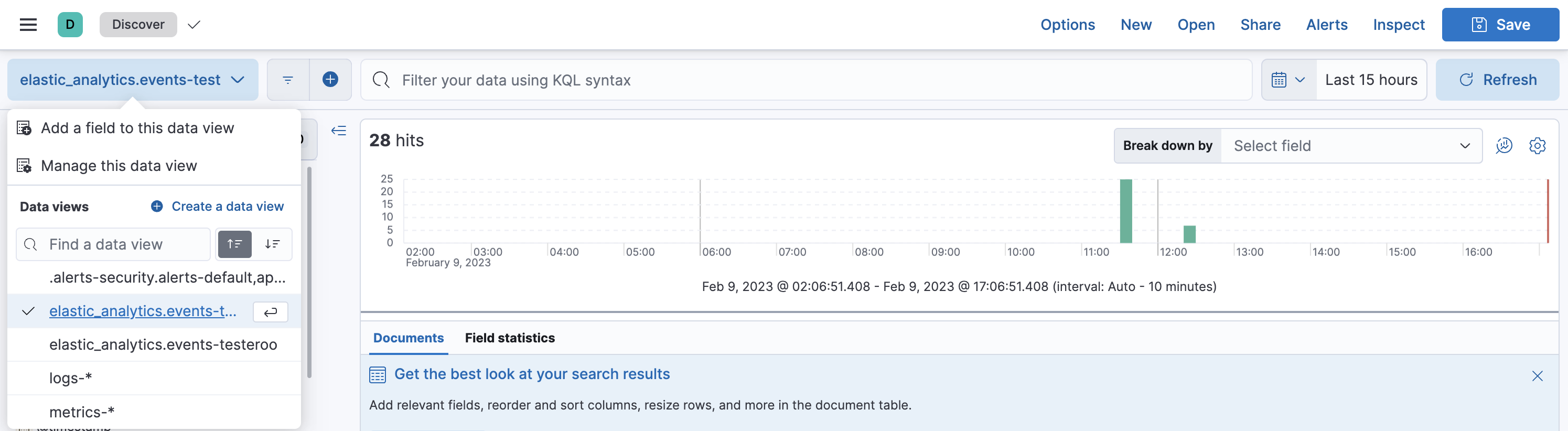Click the add filter plus icon

(x=330, y=80)
